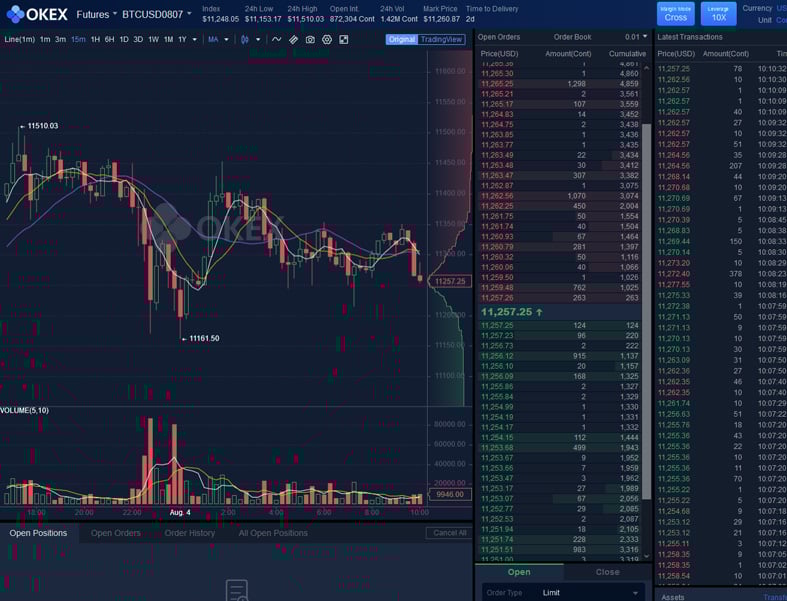Click the 9946.00 volume label on axis
This screenshot has height=601, width=787.
coord(450,494)
